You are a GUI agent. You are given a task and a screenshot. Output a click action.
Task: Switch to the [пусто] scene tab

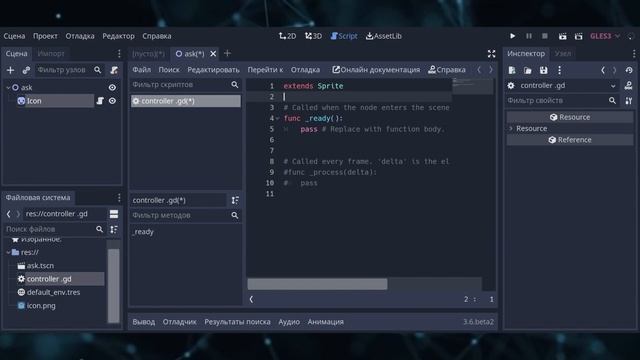tap(148, 53)
